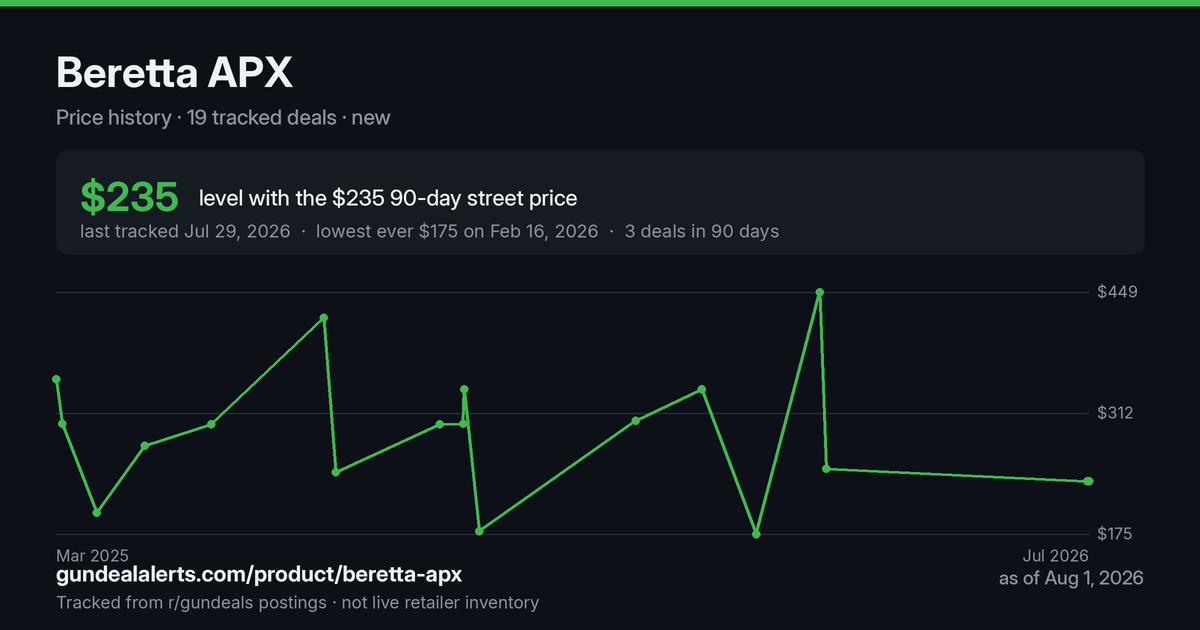Select the Mar 2025 x-axis label

(x=92, y=555)
